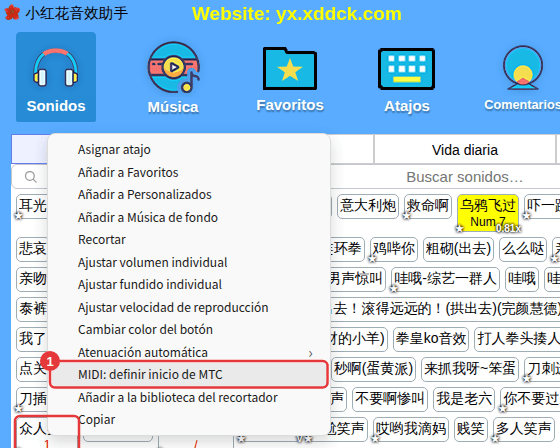Play the short 哇哦 sound
Screen dimensions: 560x448
point(522,279)
